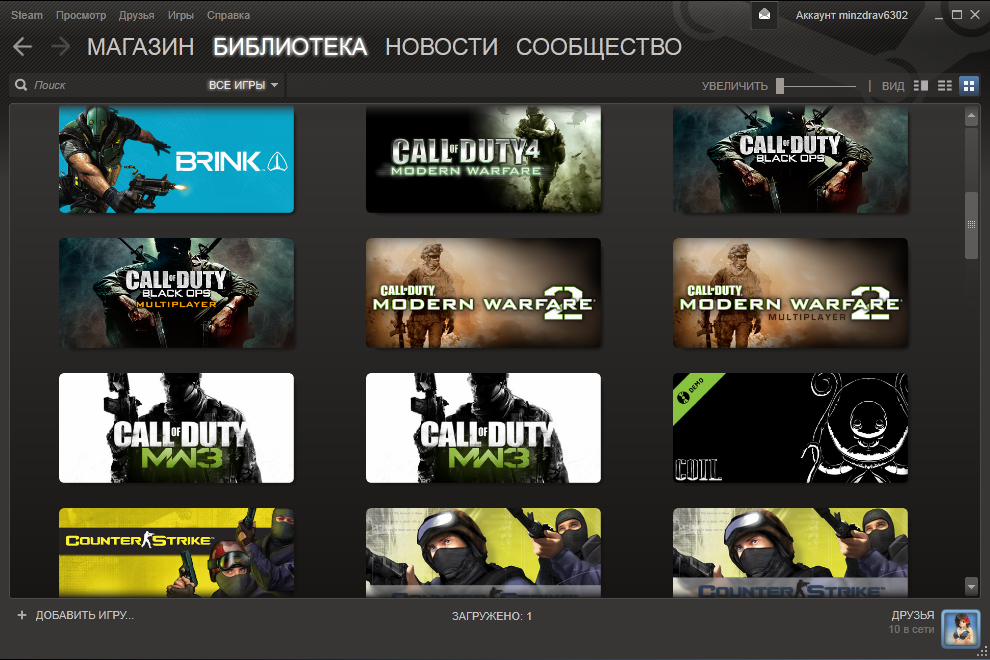Go forward with the right arrow
This screenshot has width=990, height=660.
pos(60,47)
